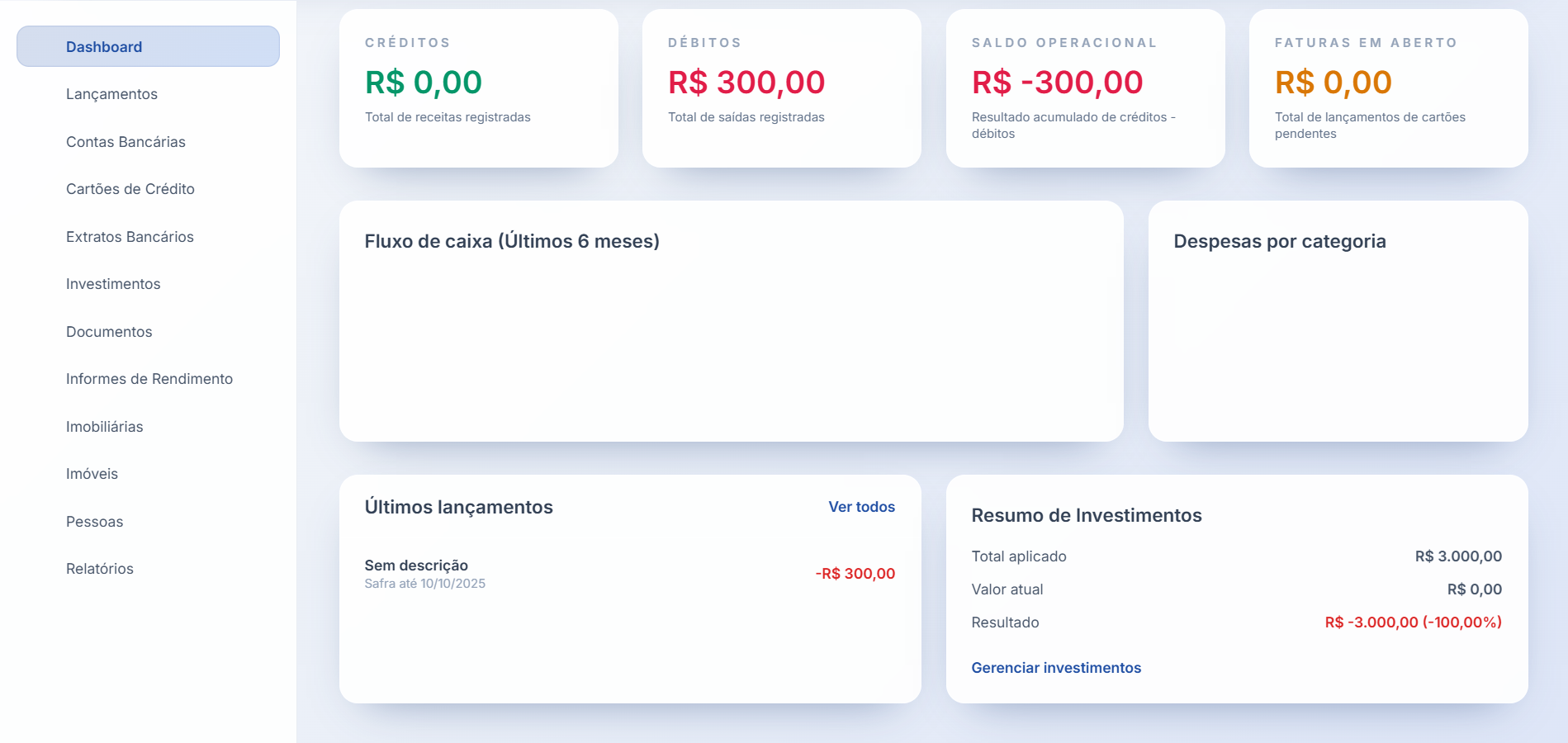The height and width of the screenshot is (743, 1568).
Task: Open the FATURAS EM ABERTO card
Action: [x=1389, y=88]
